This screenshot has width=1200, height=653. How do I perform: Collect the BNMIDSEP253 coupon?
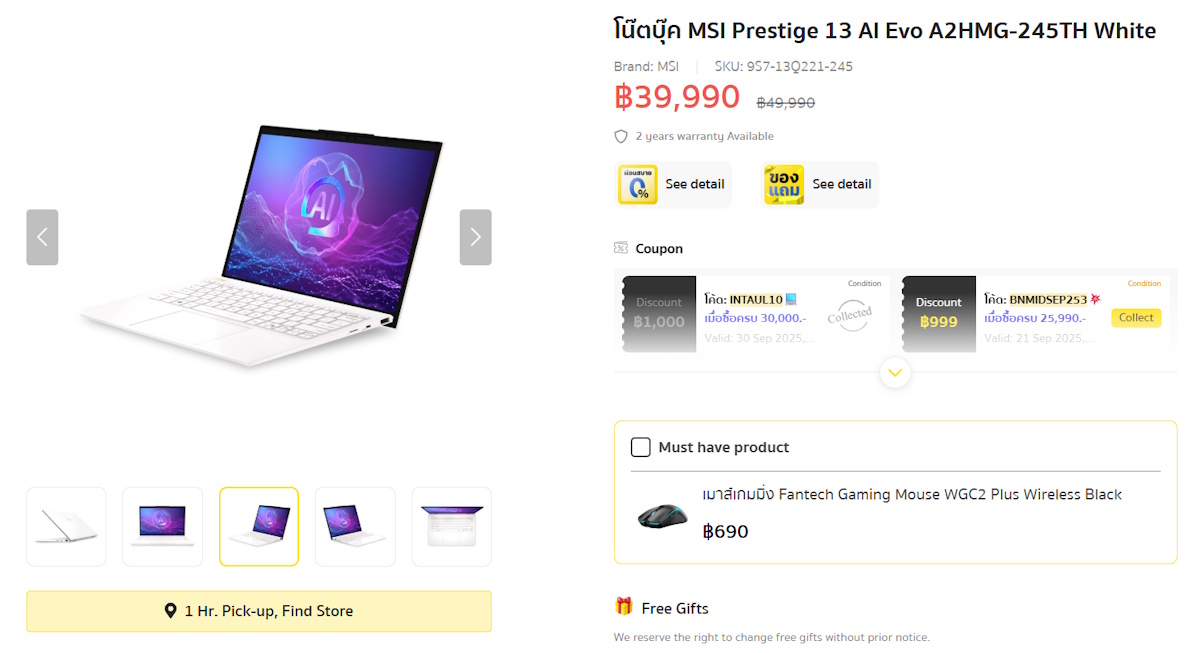coord(1136,318)
